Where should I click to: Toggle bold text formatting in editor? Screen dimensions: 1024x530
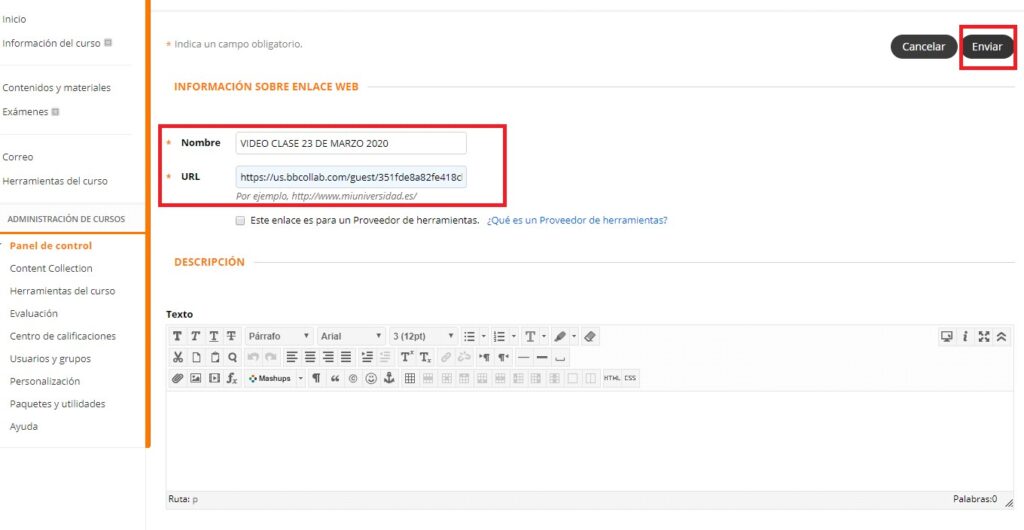coord(177,337)
